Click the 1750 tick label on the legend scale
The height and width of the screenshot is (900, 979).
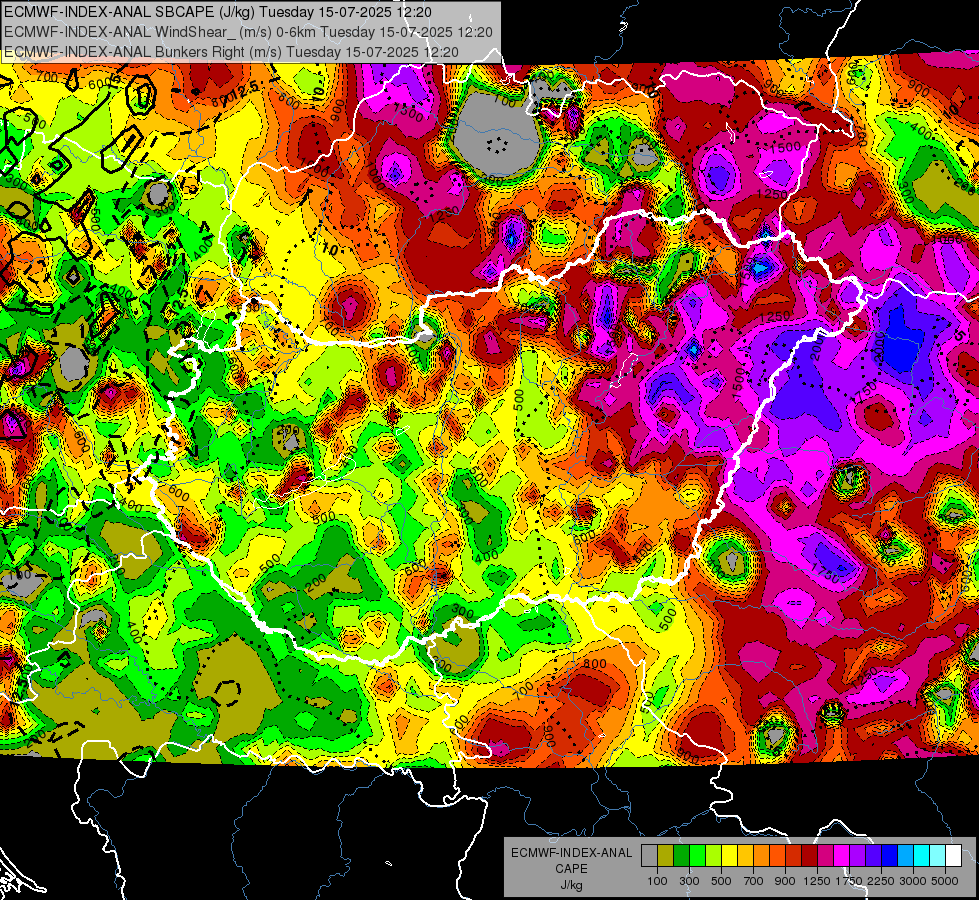point(849,881)
